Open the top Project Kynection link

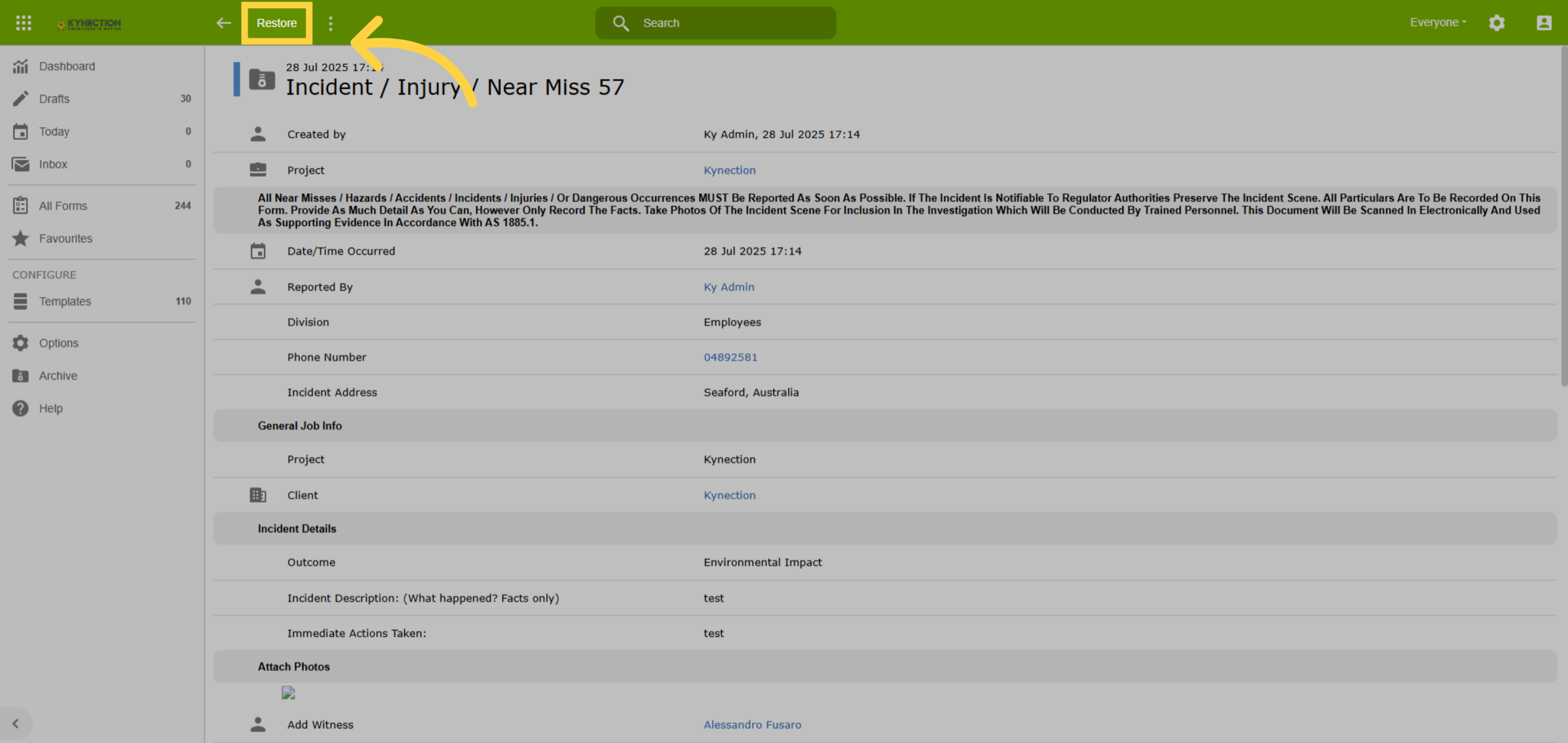point(730,170)
